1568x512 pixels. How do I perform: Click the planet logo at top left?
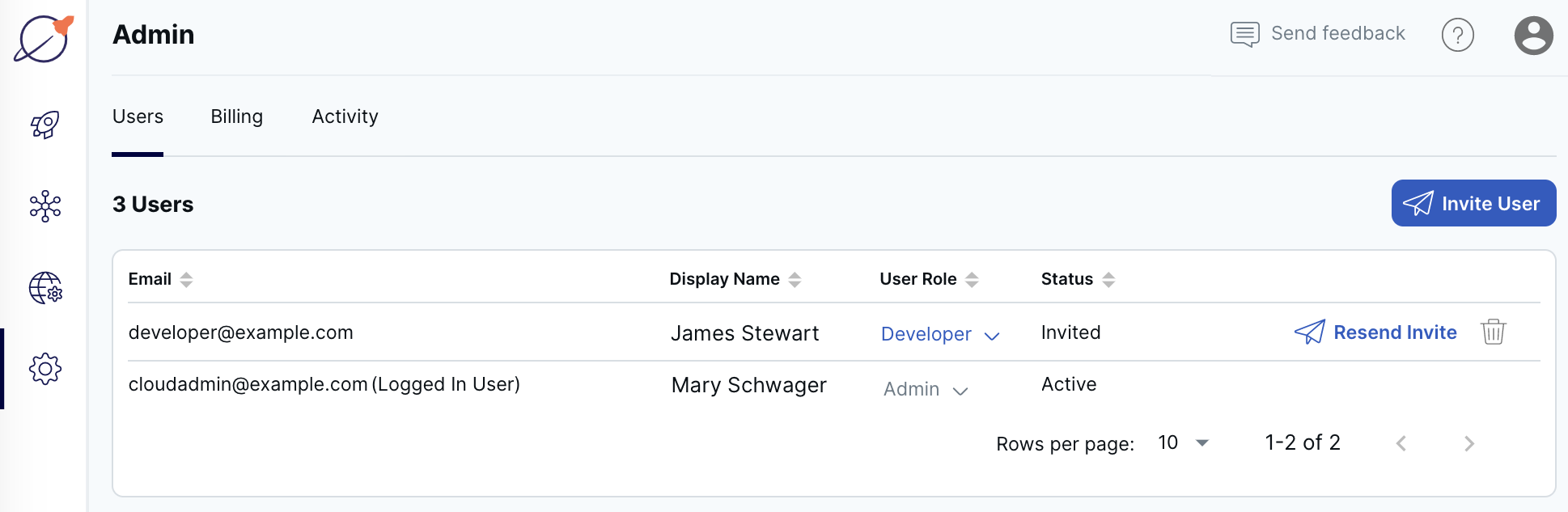point(42,36)
